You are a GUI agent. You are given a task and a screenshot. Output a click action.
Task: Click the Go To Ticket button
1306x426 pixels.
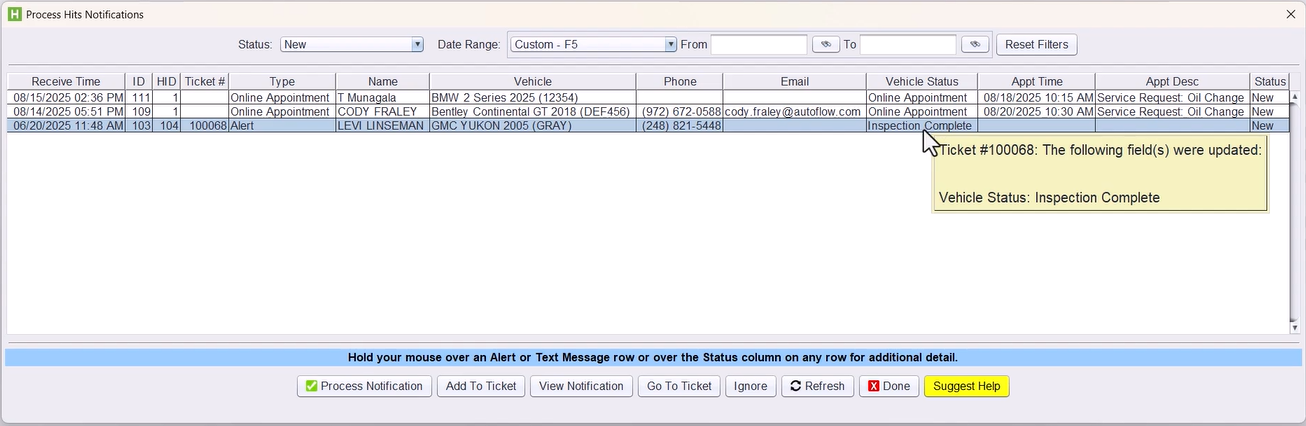pyautogui.click(x=679, y=386)
